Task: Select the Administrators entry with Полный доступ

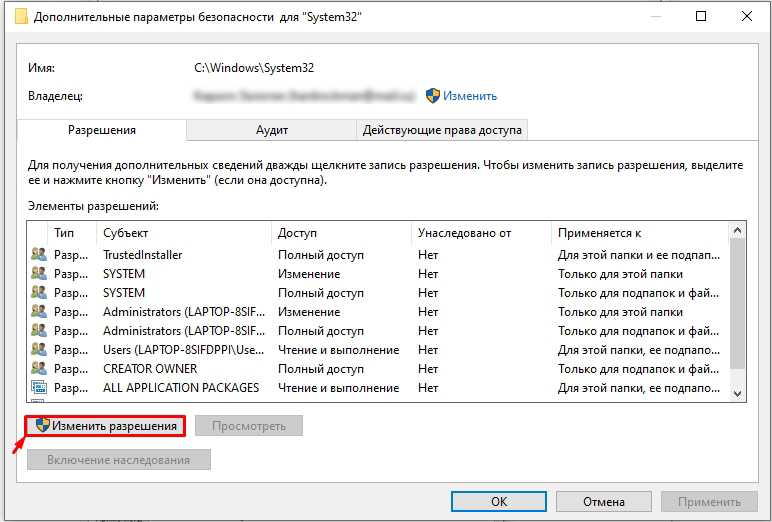Action: point(378,330)
